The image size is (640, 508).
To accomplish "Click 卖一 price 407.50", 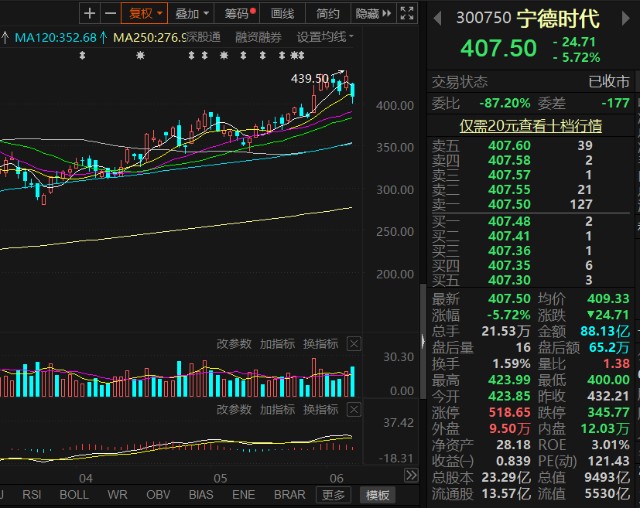I will coord(509,204).
